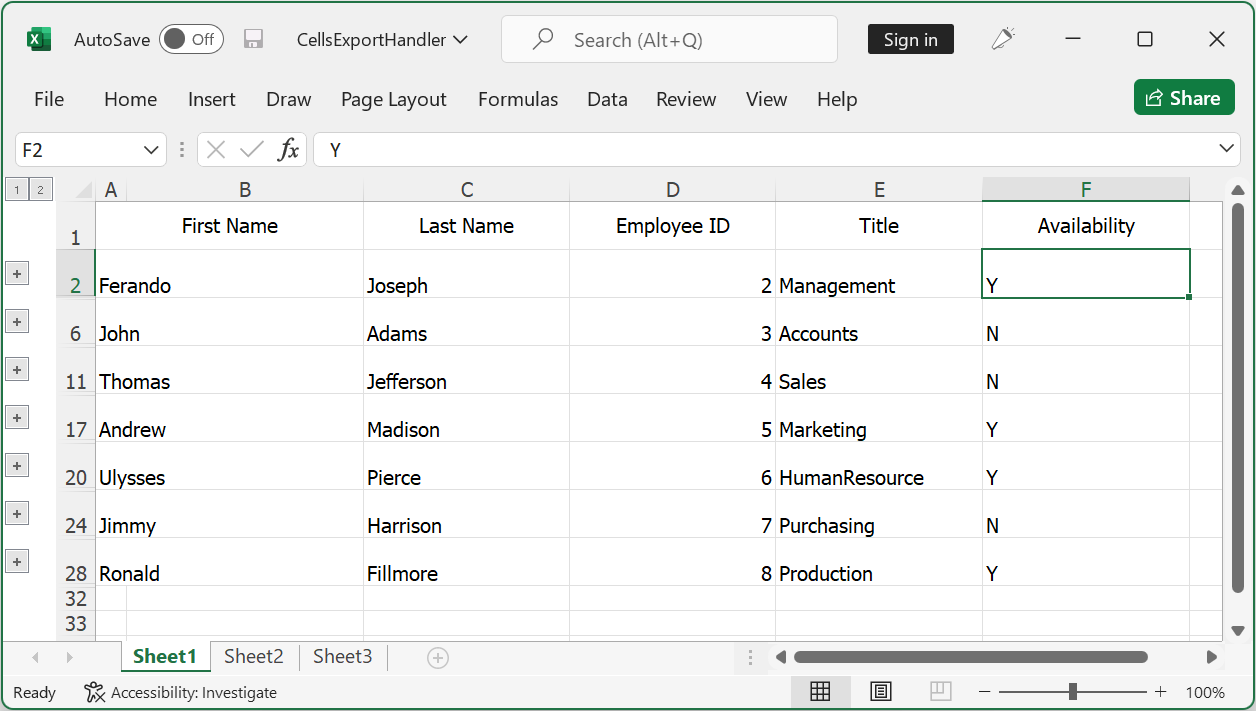The width and height of the screenshot is (1256, 711).
Task: Click the Cancel X formula bar icon
Action: pos(216,150)
